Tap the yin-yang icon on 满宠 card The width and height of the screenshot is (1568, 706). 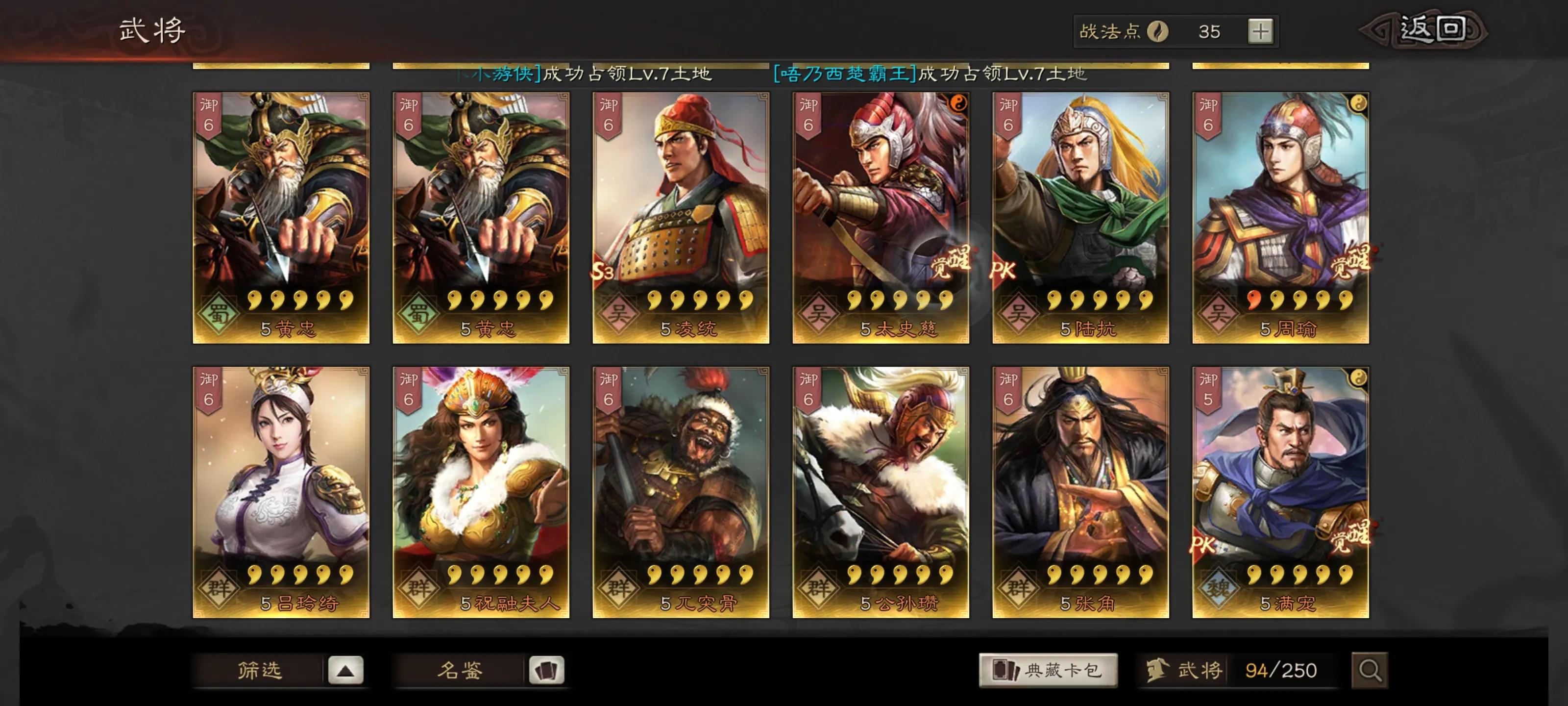1358,378
